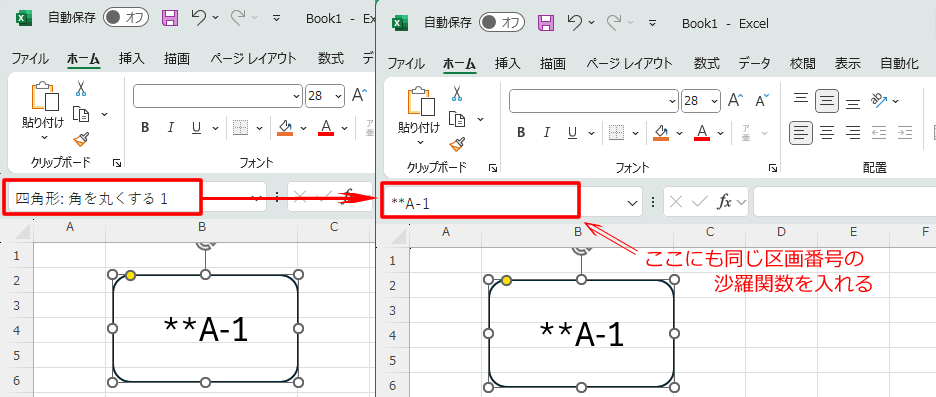Toggle Underline in the right window
This screenshot has width=936, height=397.
572,132
